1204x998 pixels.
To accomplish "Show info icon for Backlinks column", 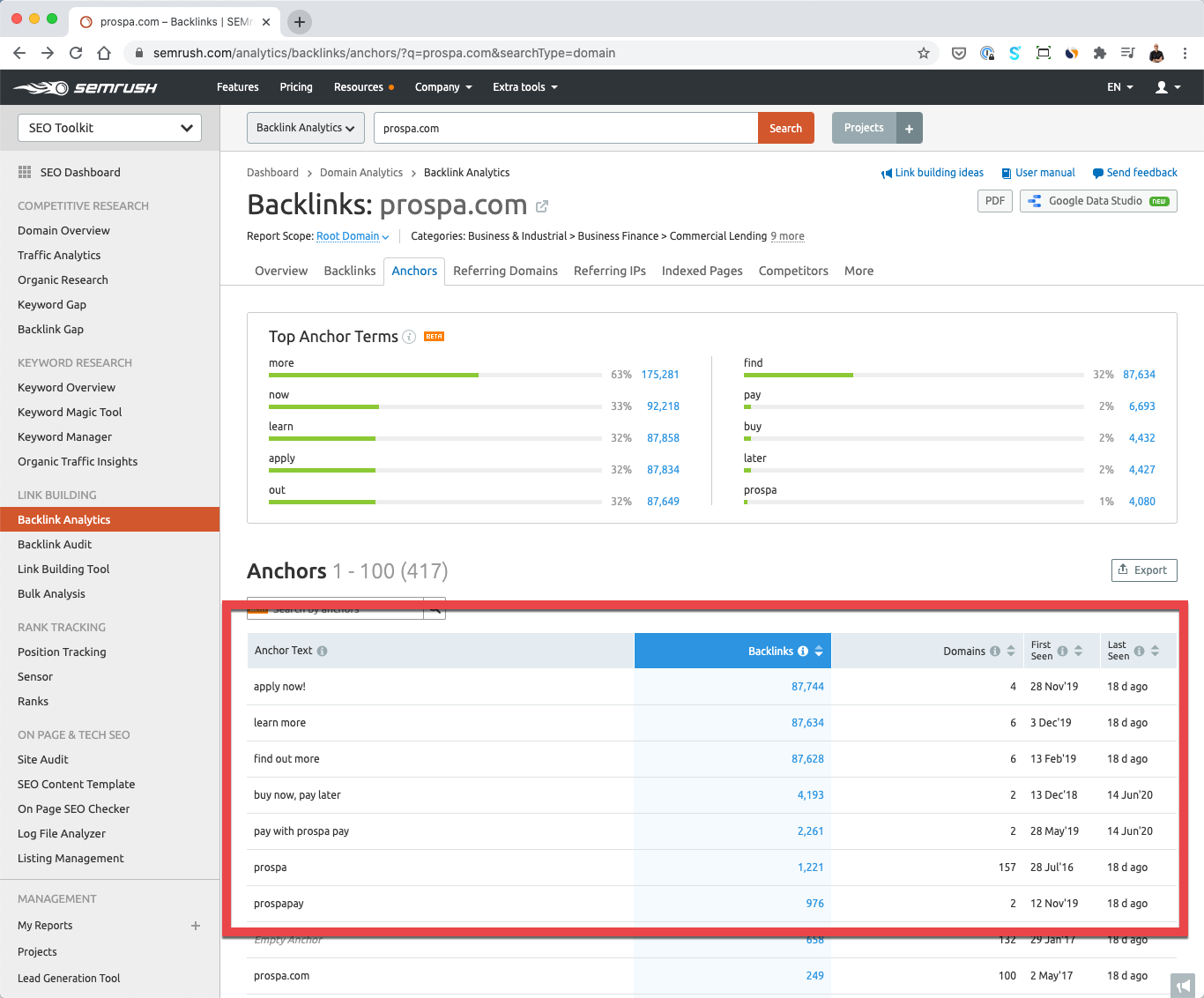I will point(803,651).
